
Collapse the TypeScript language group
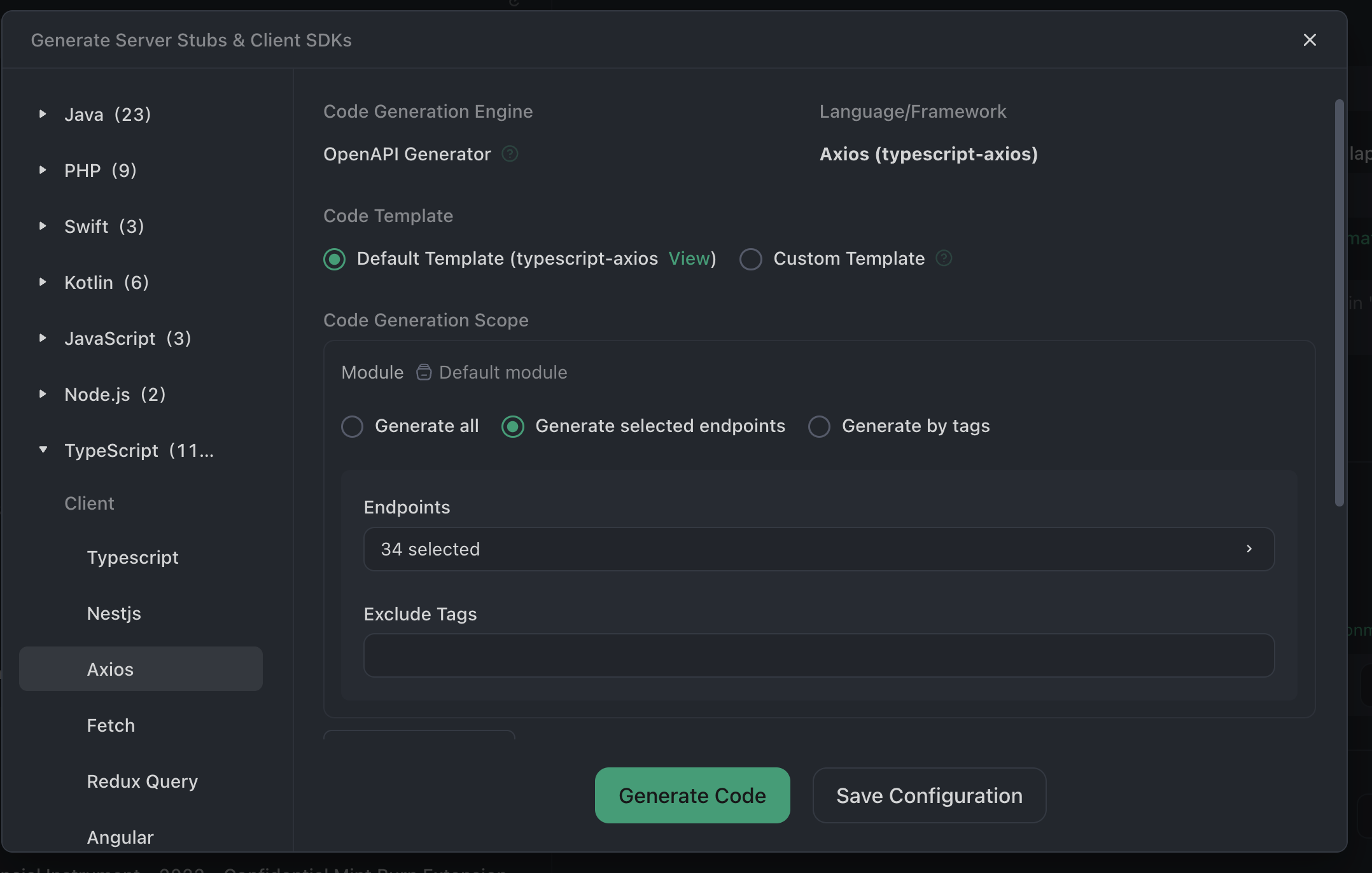pyautogui.click(x=43, y=450)
